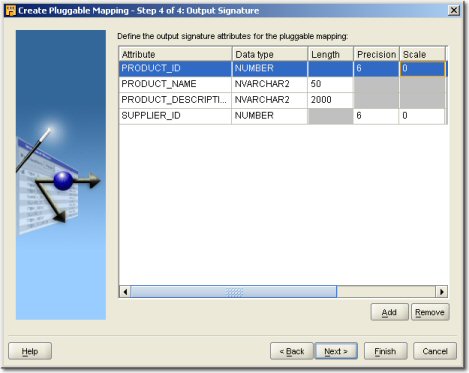Select the SUPPLIER_ID attribute cell
This screenshot has width=469, height=373.
[x=175, y=116]
